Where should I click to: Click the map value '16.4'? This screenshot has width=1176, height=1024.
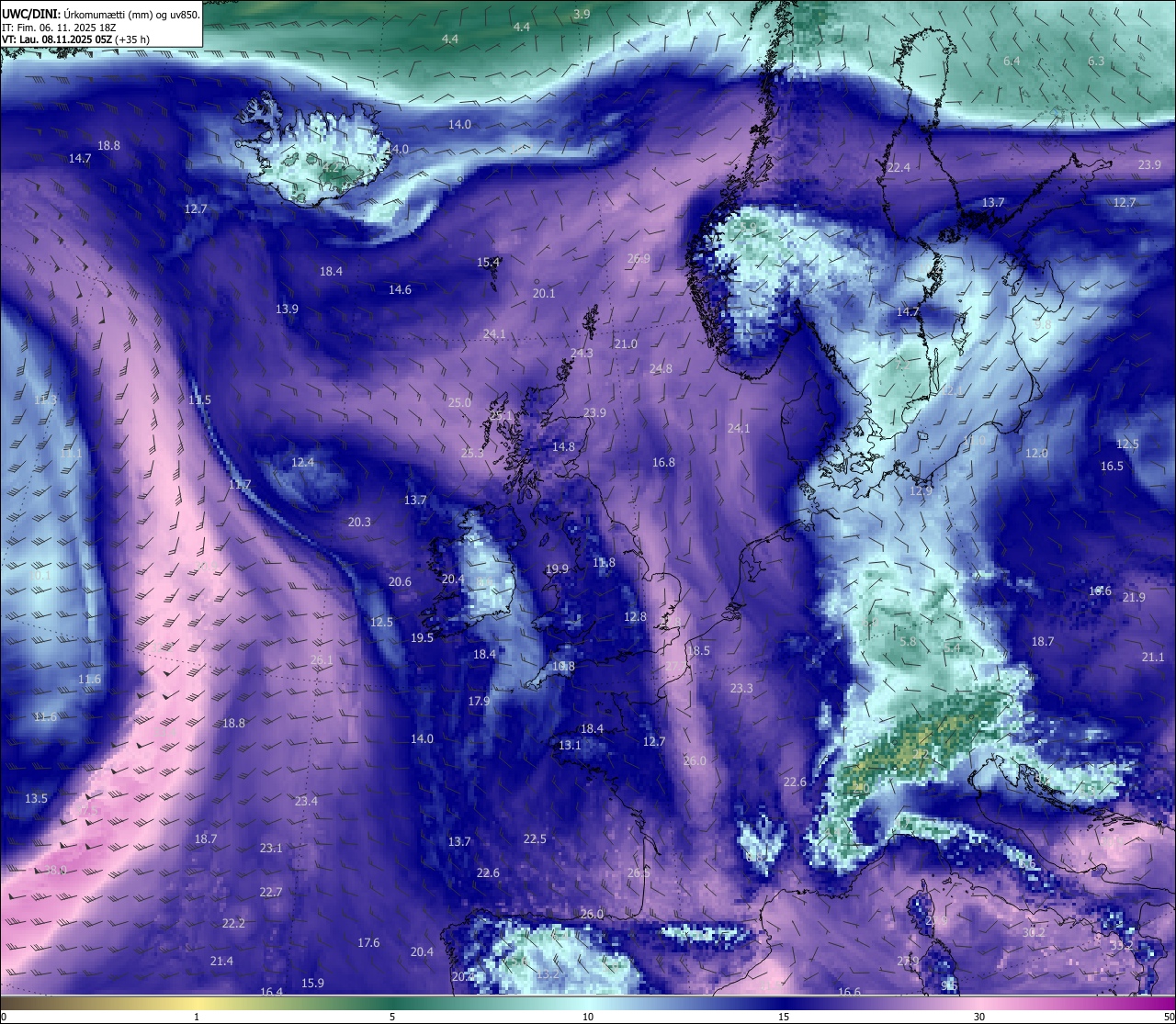[x=271, y=992]
